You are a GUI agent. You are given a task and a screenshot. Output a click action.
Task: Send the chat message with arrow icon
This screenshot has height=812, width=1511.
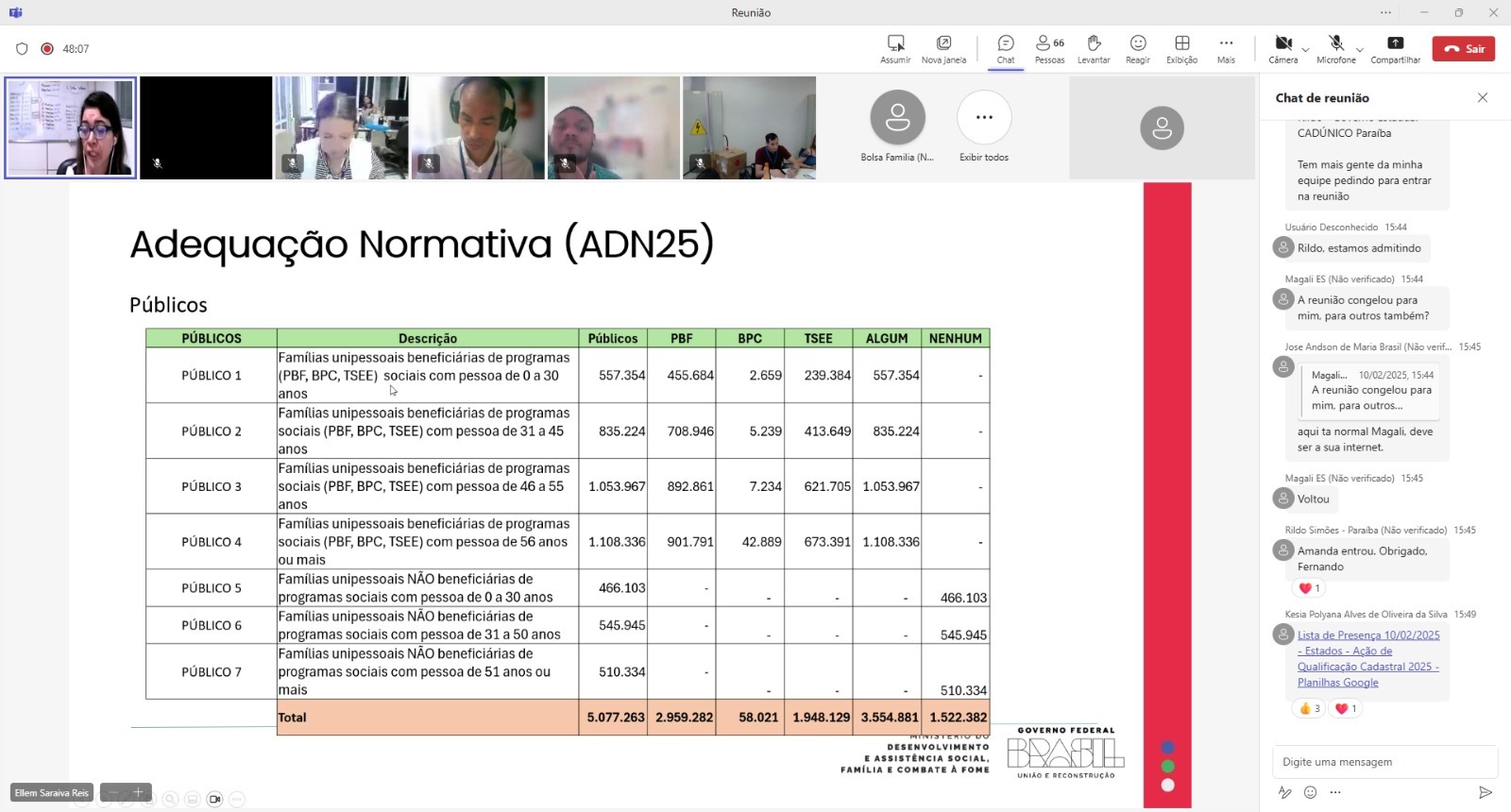[x=1485, y=792]
